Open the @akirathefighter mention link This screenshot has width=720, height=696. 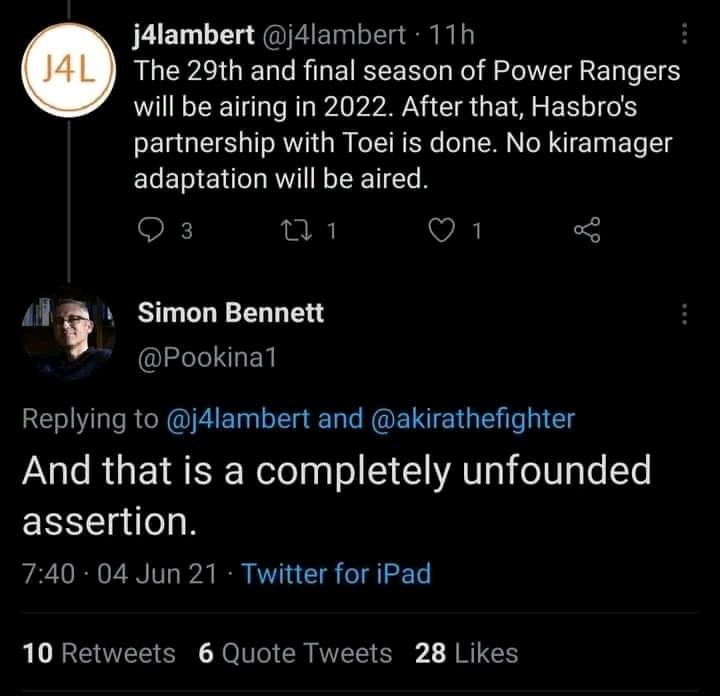coord(473,418)
